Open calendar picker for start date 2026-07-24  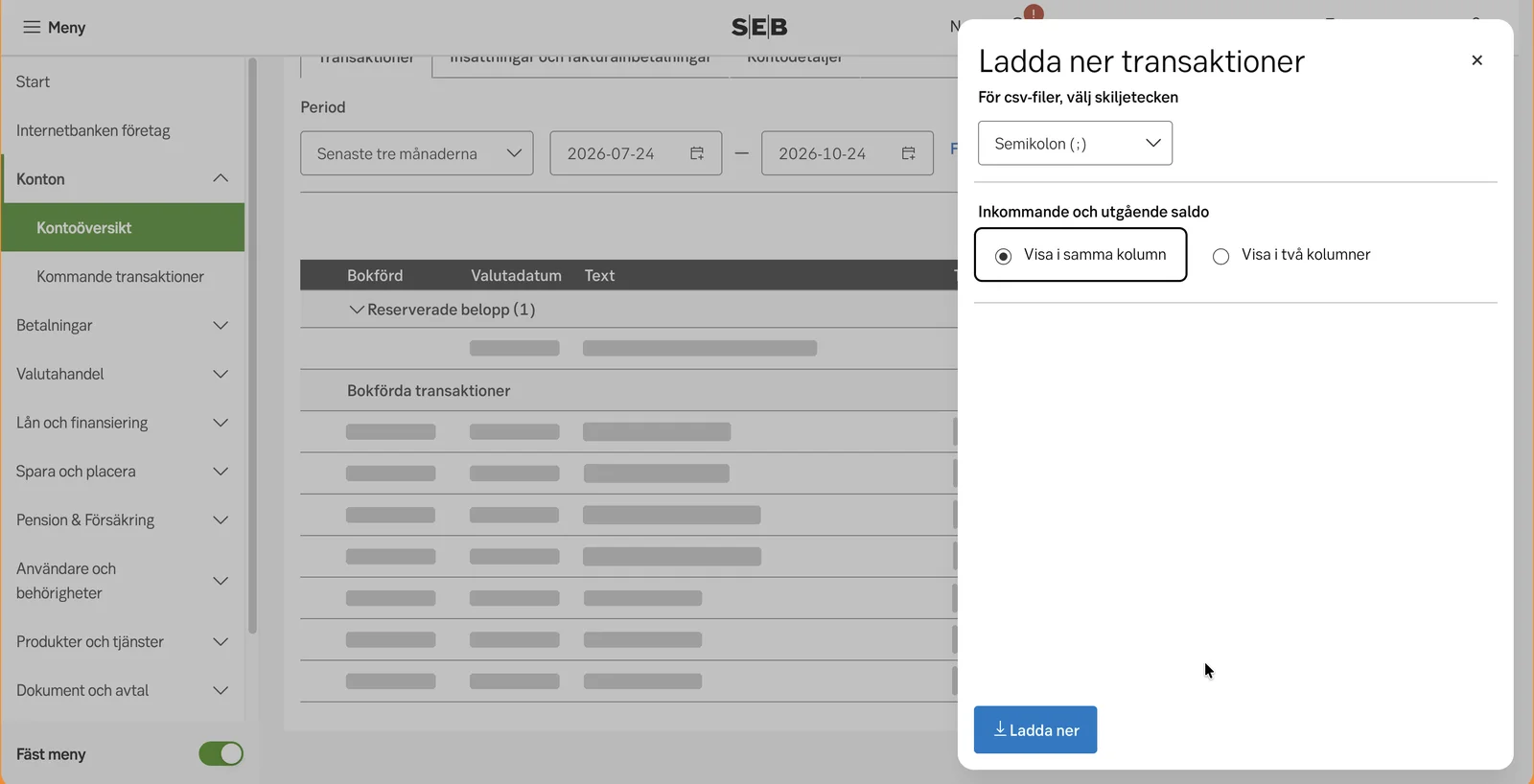click(x=697, y=153)
